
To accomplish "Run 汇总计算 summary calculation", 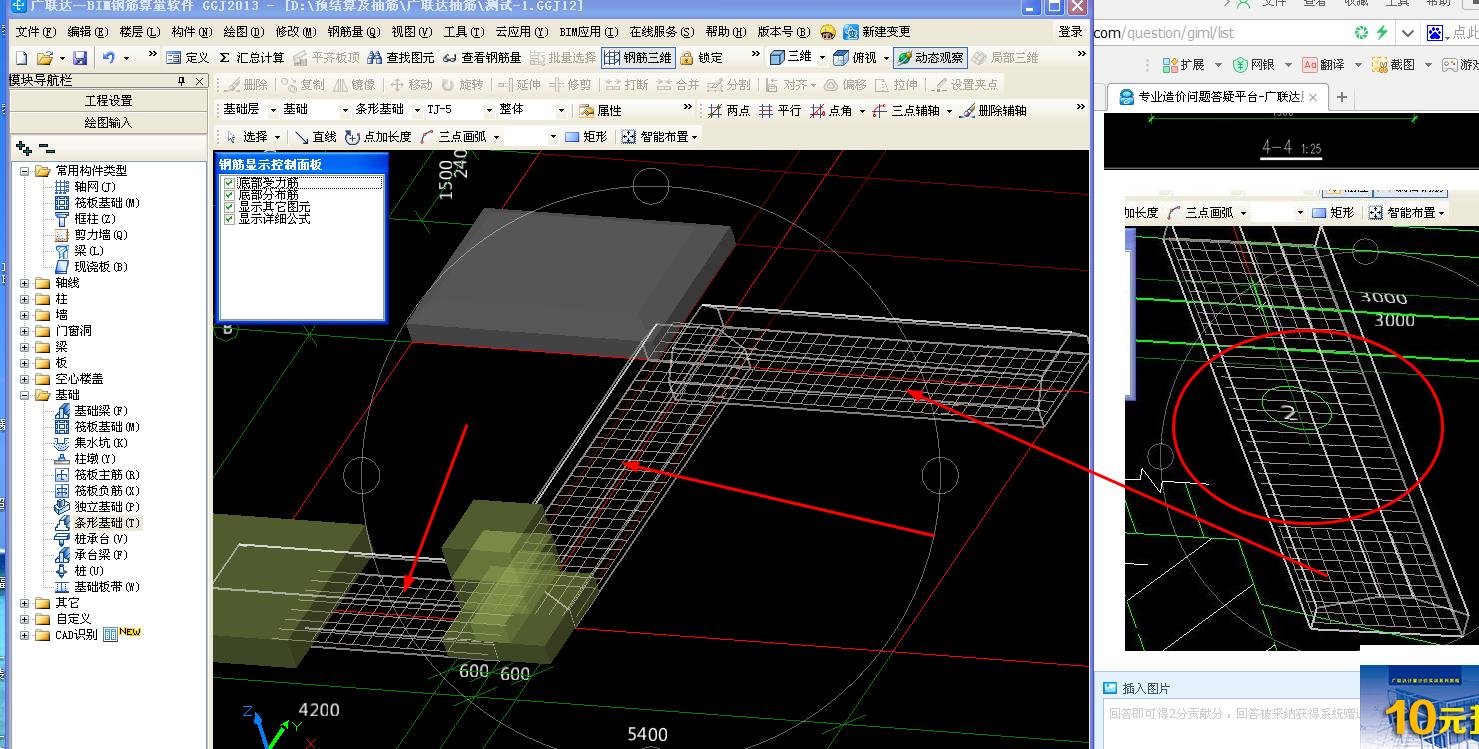I will click(251, 58).
